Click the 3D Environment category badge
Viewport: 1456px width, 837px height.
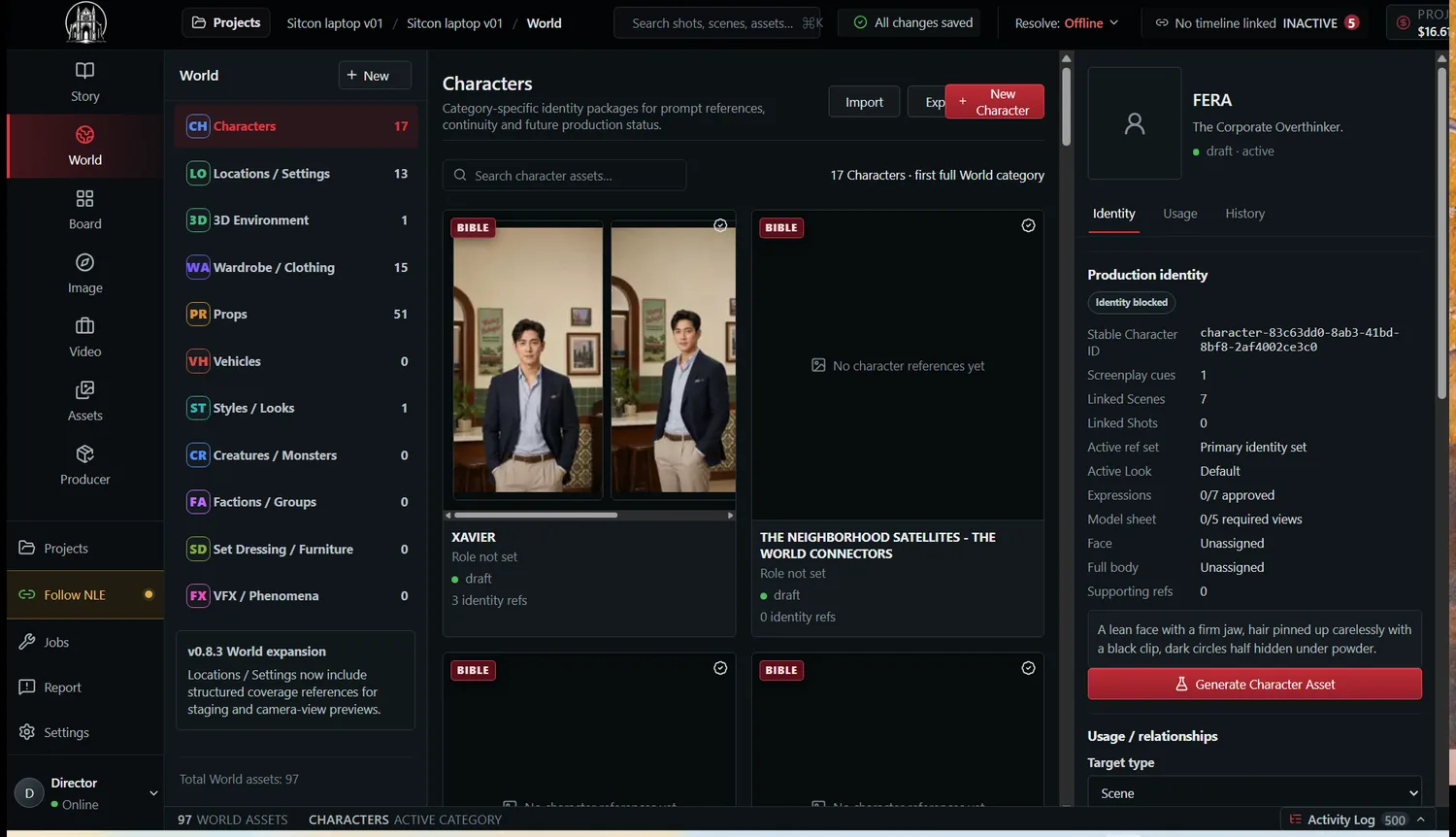coord(198,220)
